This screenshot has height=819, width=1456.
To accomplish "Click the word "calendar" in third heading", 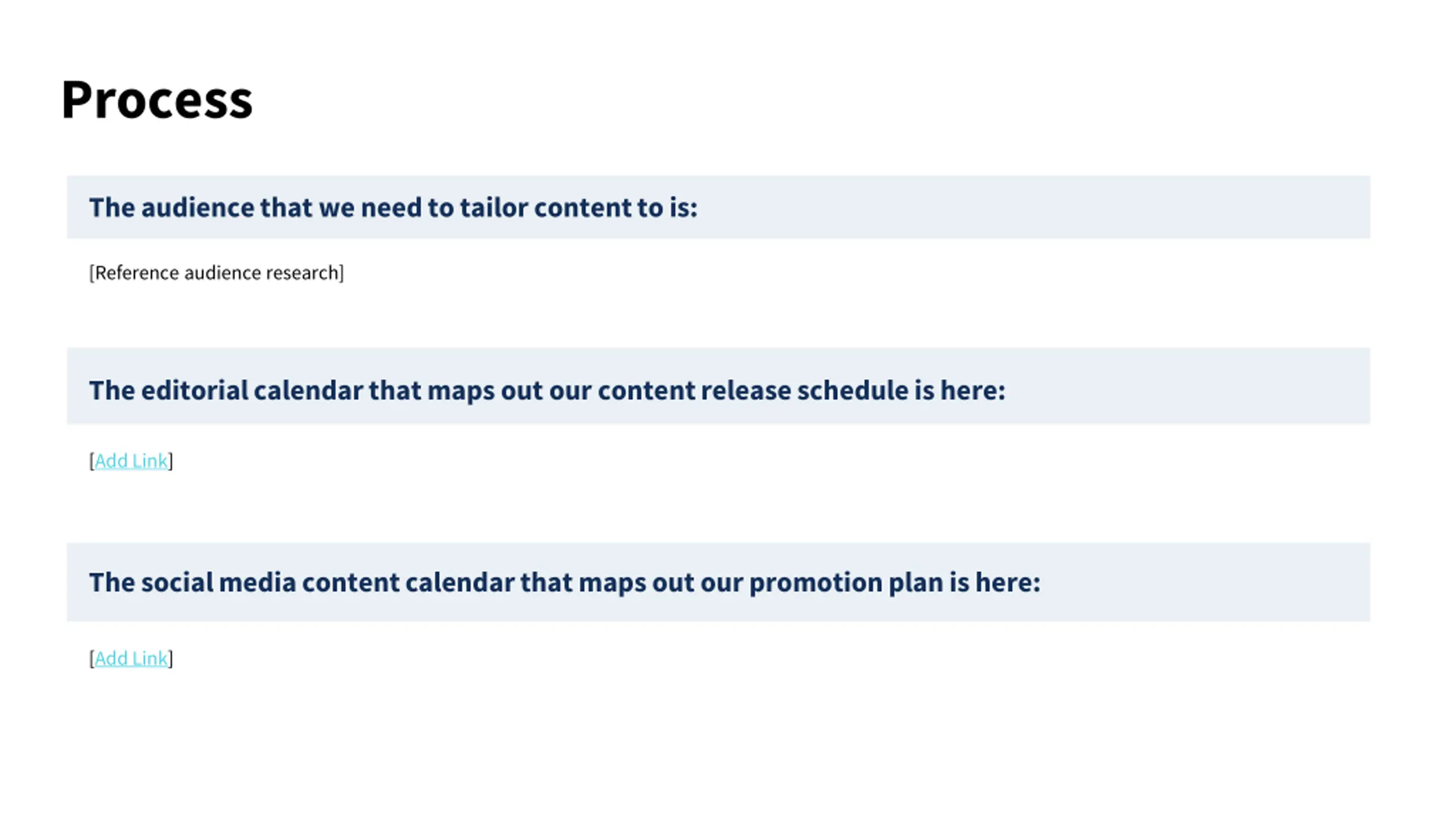I will click(460, 582).
